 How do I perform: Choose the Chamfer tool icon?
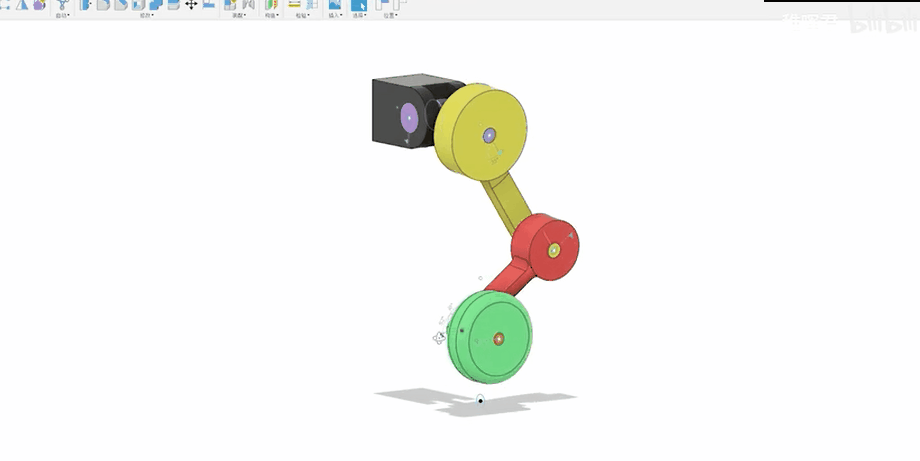point(120,4)
